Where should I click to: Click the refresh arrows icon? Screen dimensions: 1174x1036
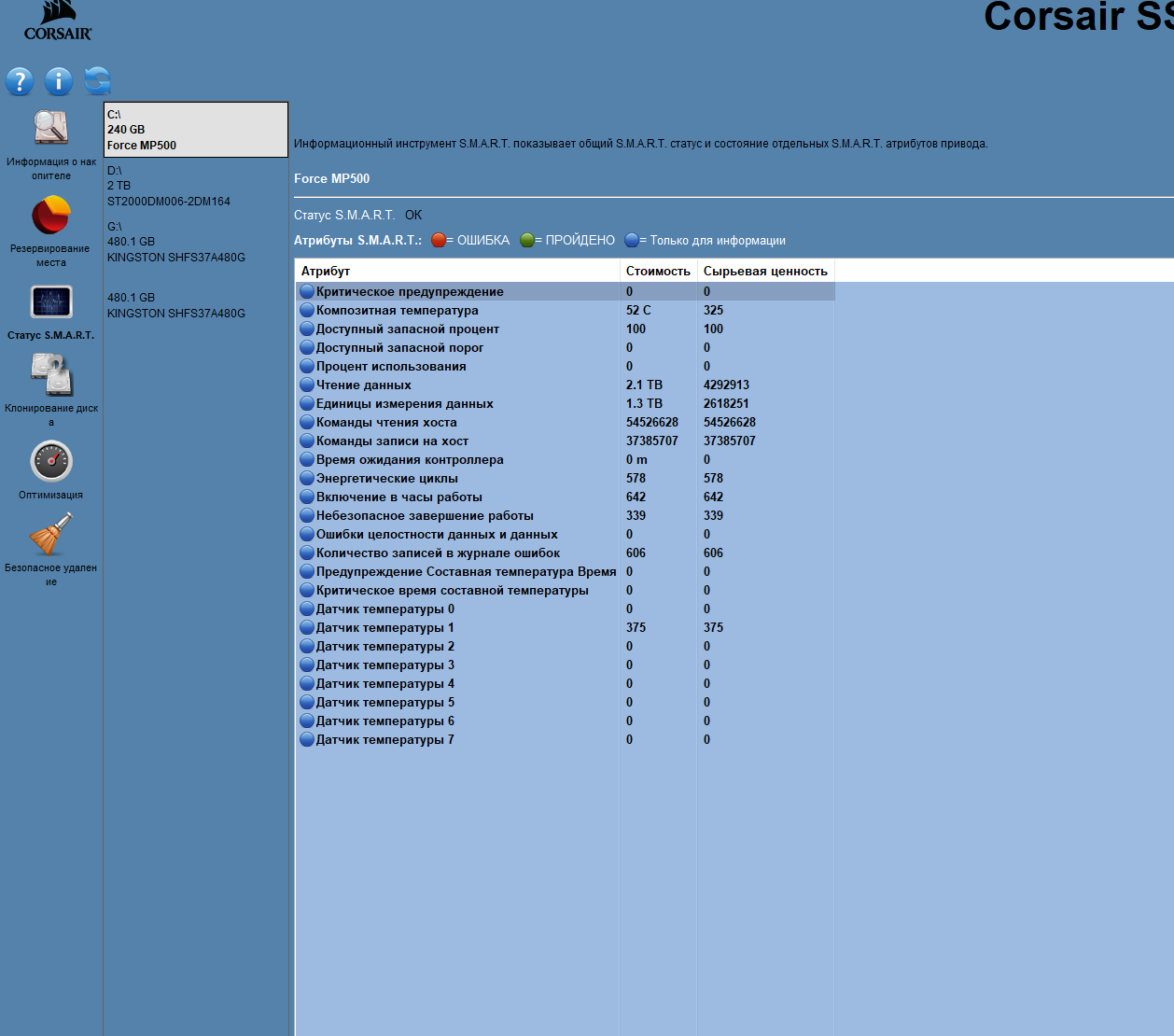click(x=97, y=81)
